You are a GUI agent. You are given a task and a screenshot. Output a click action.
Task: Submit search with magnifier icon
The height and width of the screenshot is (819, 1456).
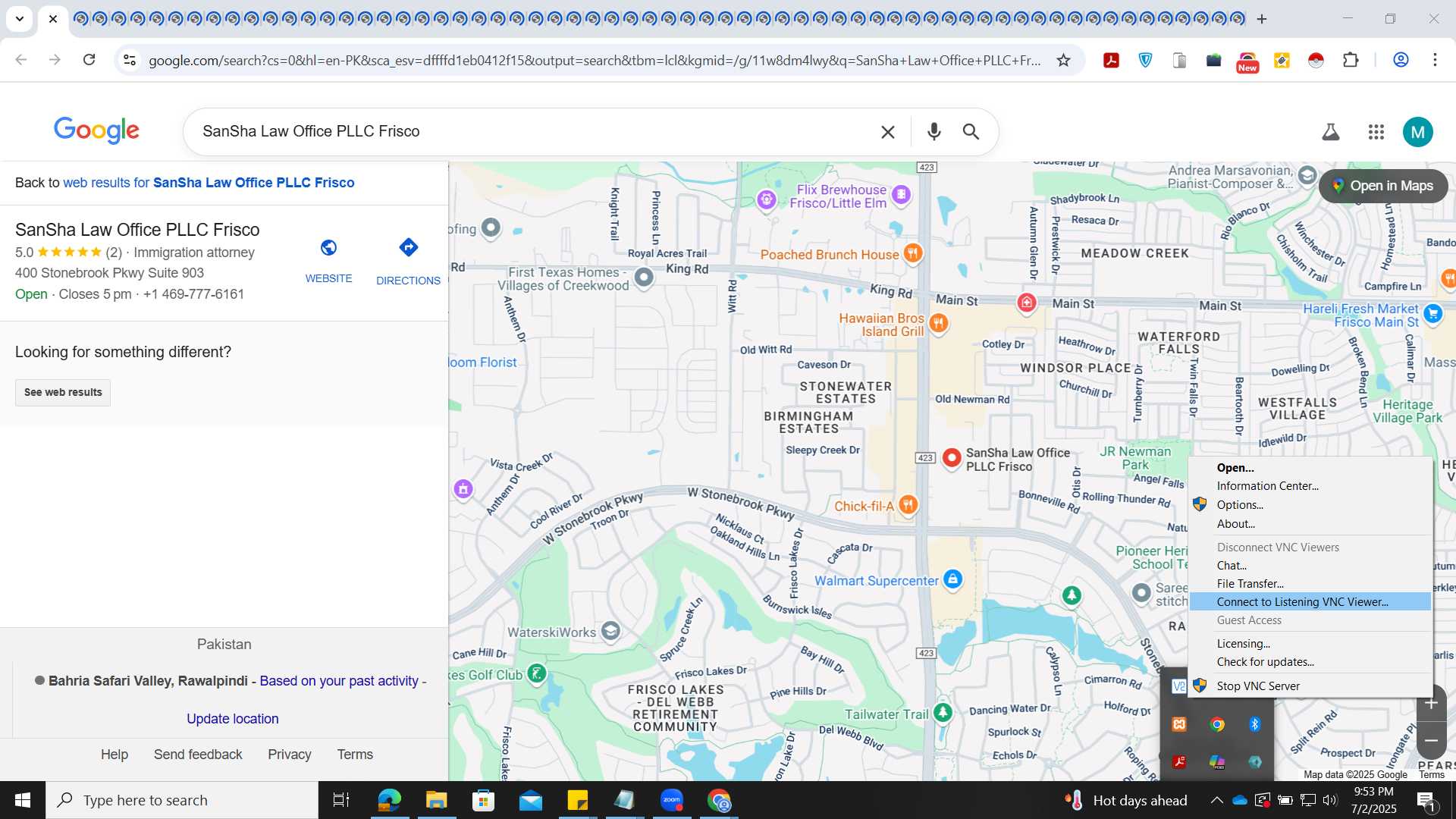(x=971, y=132)
